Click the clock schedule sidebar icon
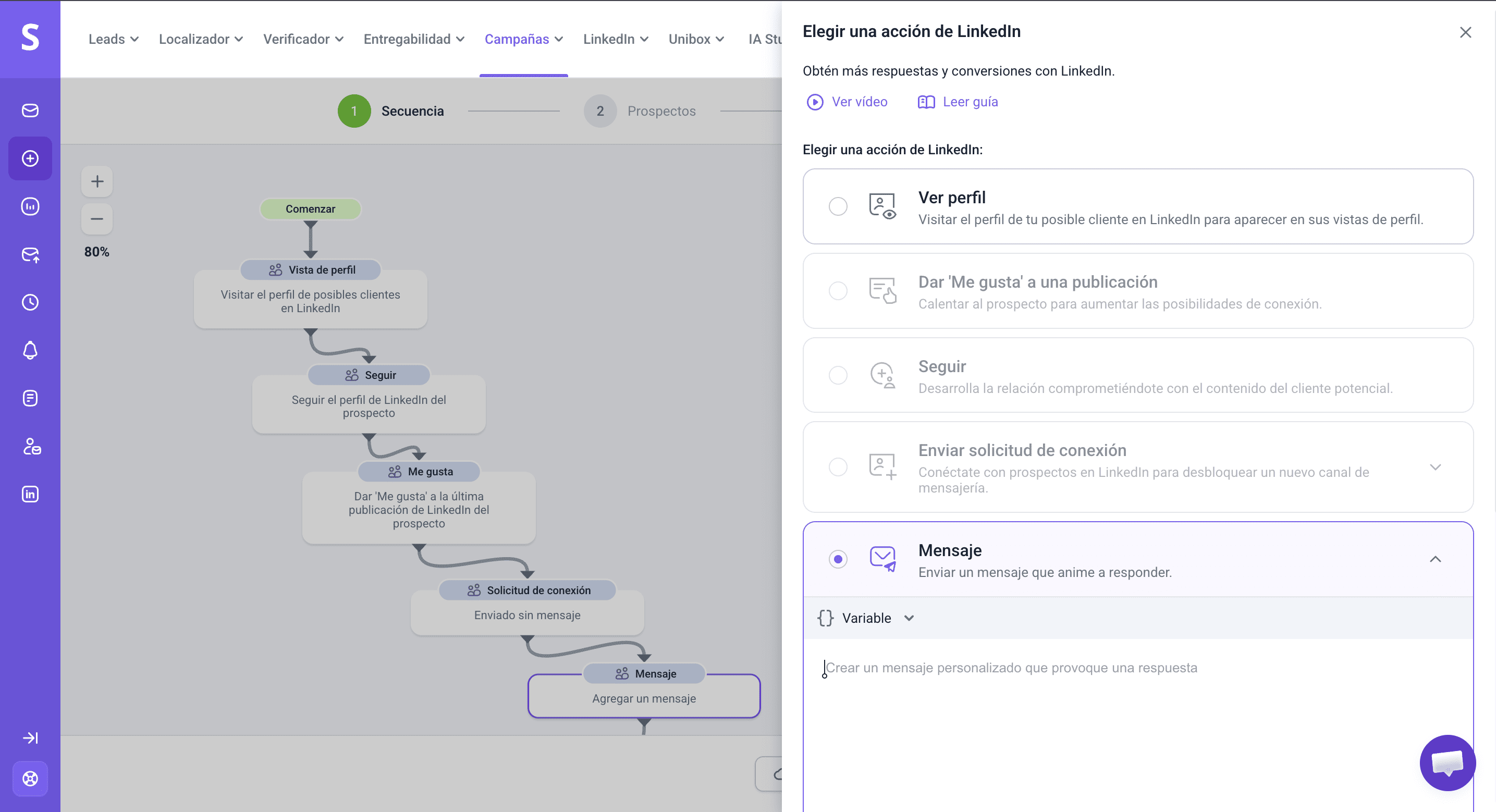This screenshot has width=1496, height=812. tap(30, 302)
